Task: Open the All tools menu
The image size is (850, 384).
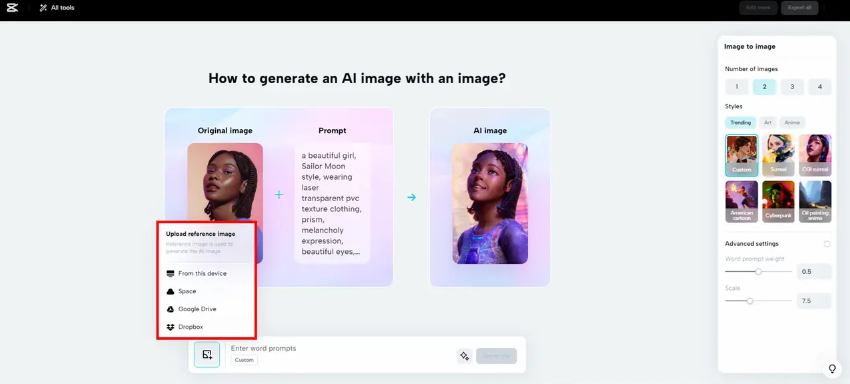Action: 57,8
